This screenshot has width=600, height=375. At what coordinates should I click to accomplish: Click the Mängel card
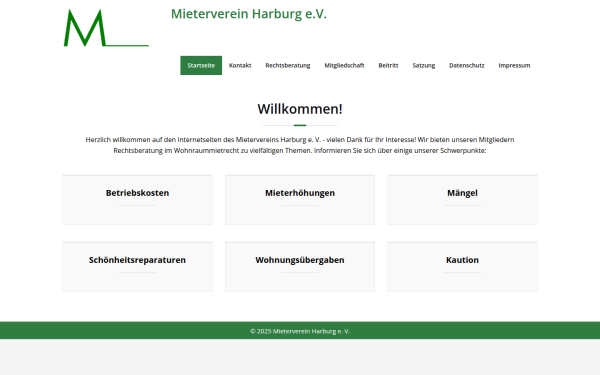462,200
